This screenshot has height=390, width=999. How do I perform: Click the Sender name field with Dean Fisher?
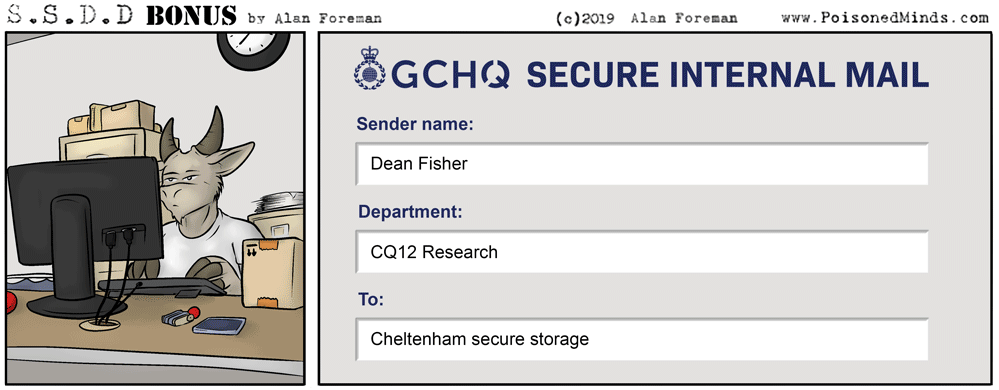(642, 164)
